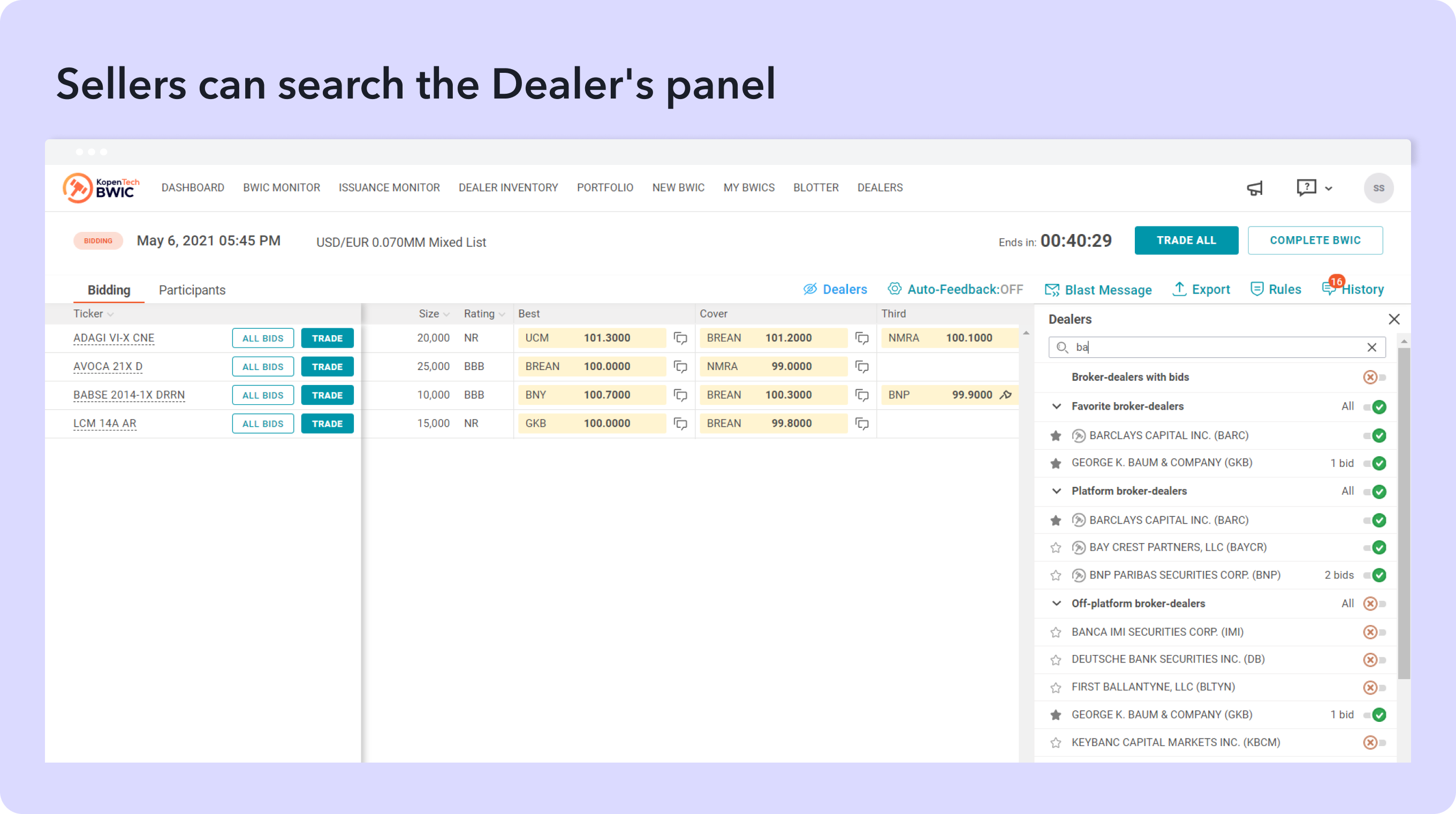
Task: Collapse Off-platform broker-dealers section
Action: click(1056, 604)
